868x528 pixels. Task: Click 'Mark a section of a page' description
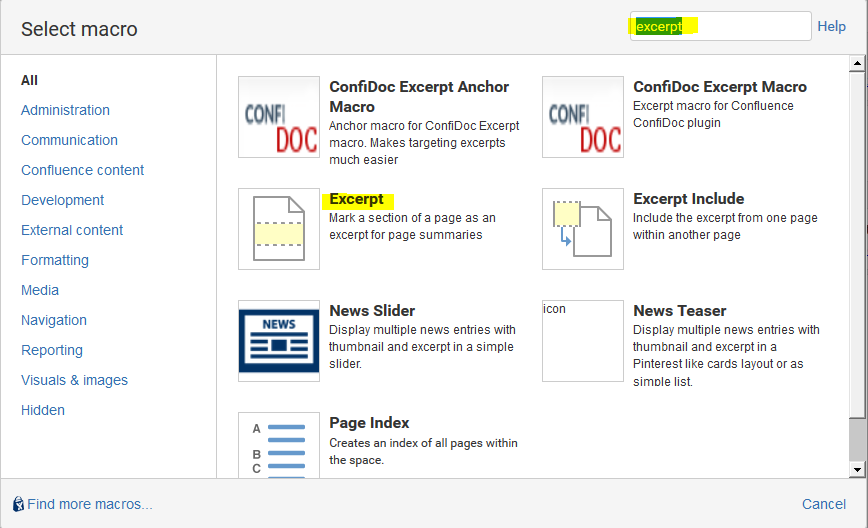click(412, 226)
